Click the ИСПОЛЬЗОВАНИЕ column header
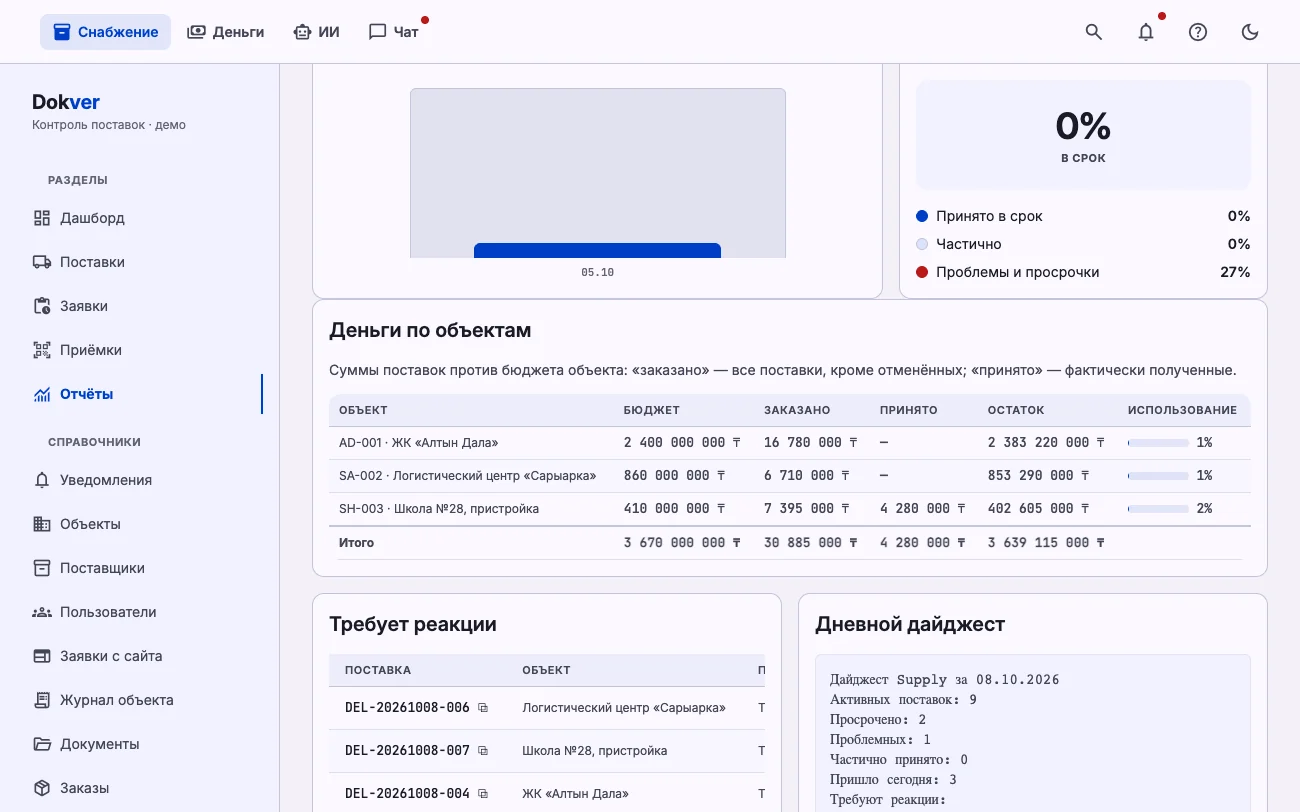Screen dimensions: 1300x812 click(1182, 410)
